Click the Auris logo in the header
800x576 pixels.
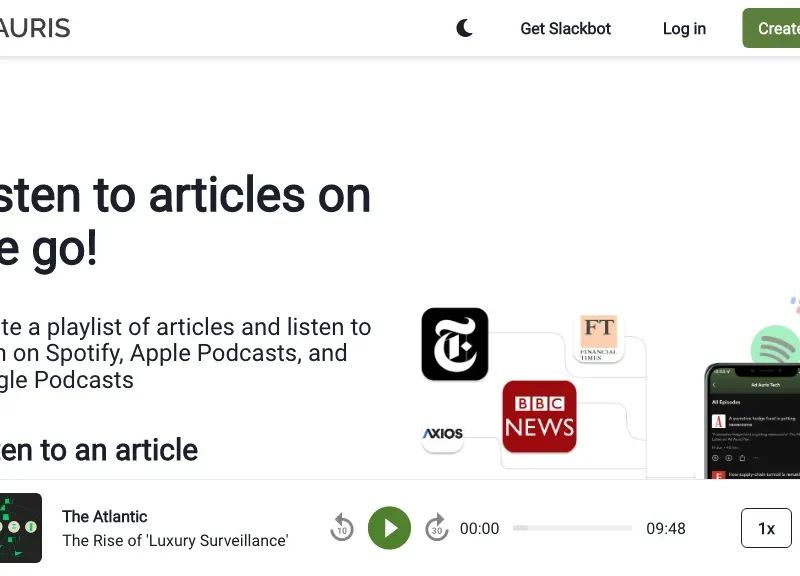pyautogui.click(x=35, y=28)
